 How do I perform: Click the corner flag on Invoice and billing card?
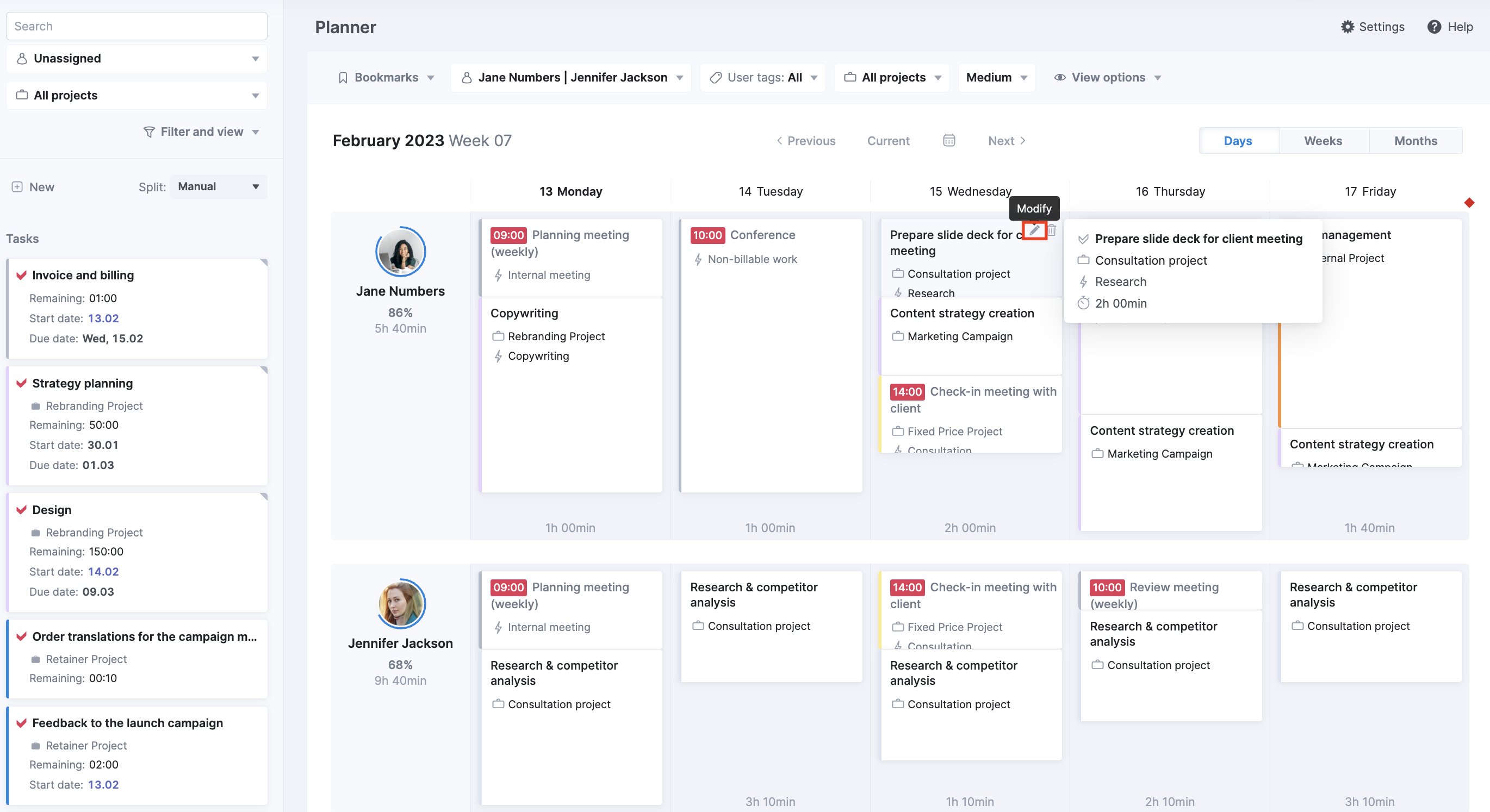tap(264, 262)
